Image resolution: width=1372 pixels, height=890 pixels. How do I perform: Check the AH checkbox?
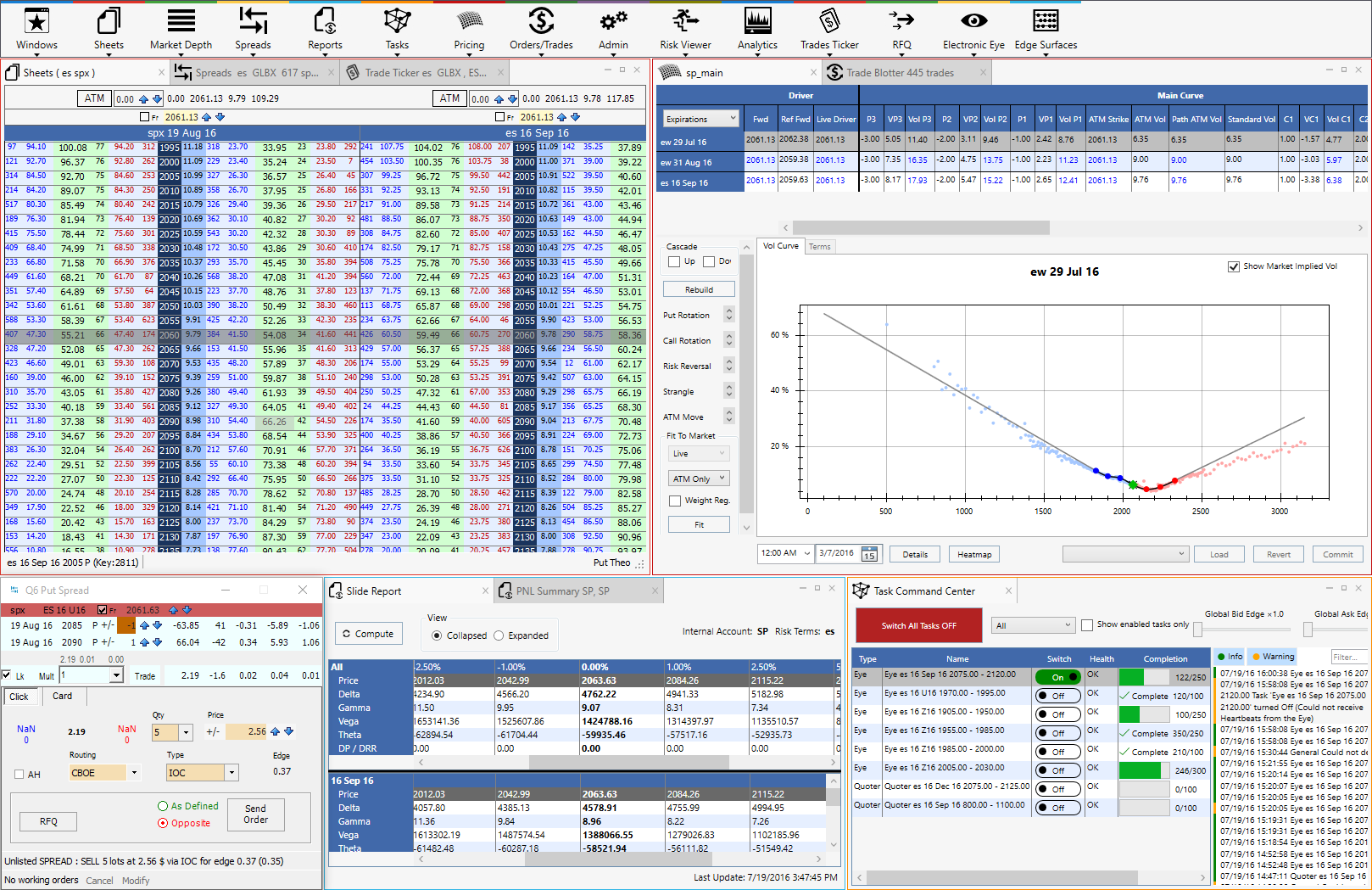coord(20,774)
